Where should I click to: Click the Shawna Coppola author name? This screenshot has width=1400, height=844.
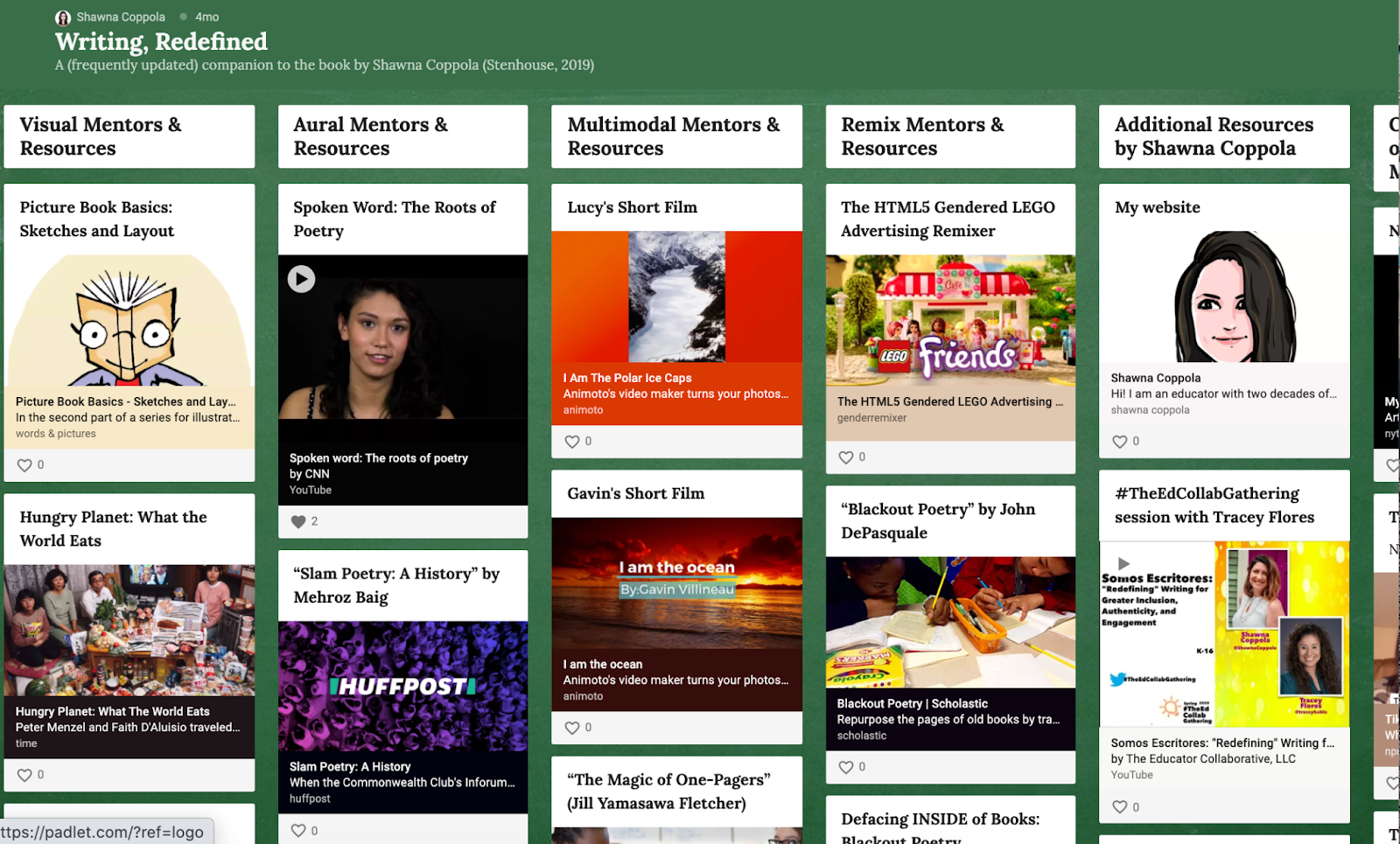coord(121,17)
